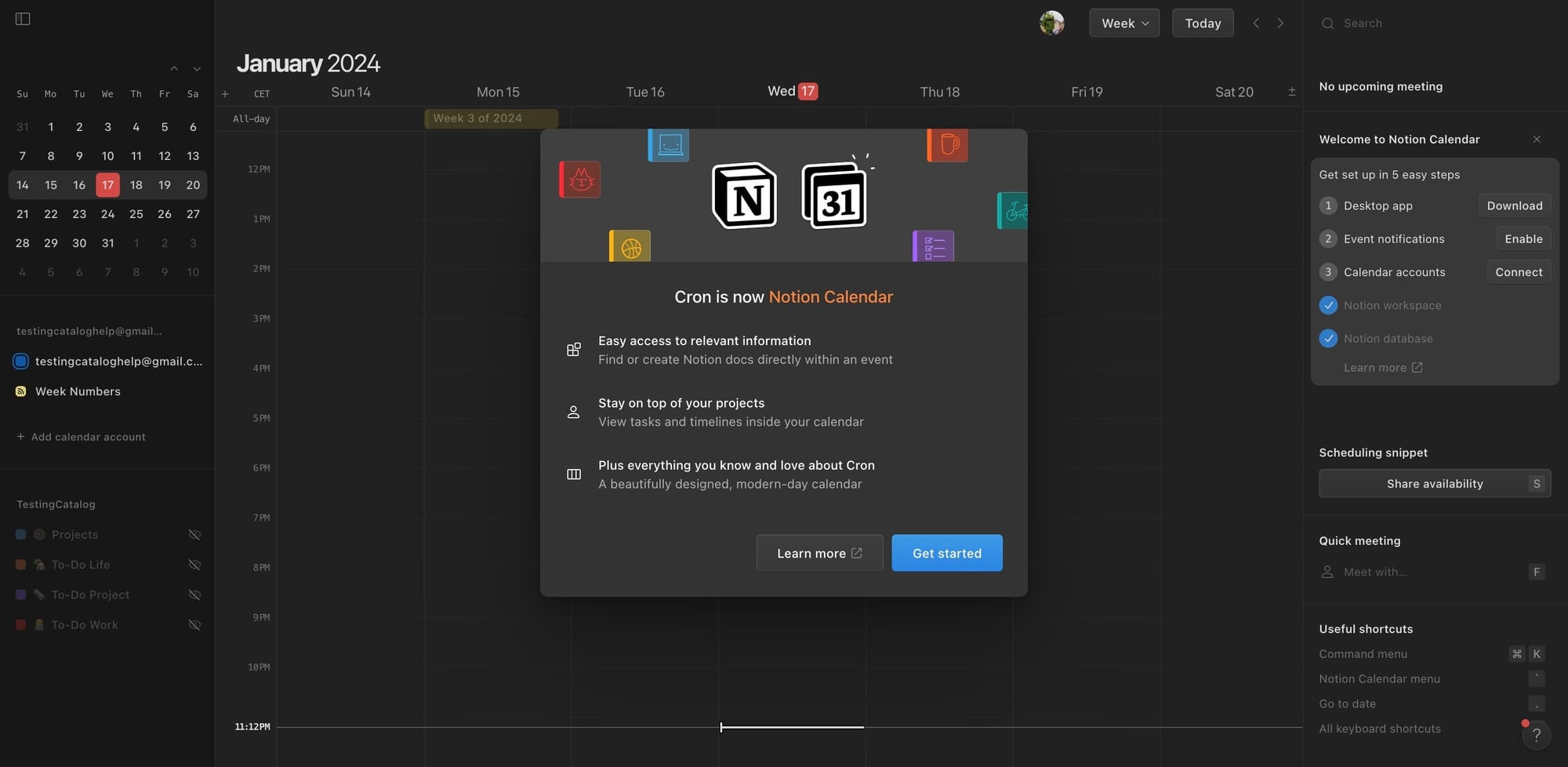Click the To-Do Work red color swatch
Image resolution: width=1568 pixels, height=767 pixels.
click(21, 625)
